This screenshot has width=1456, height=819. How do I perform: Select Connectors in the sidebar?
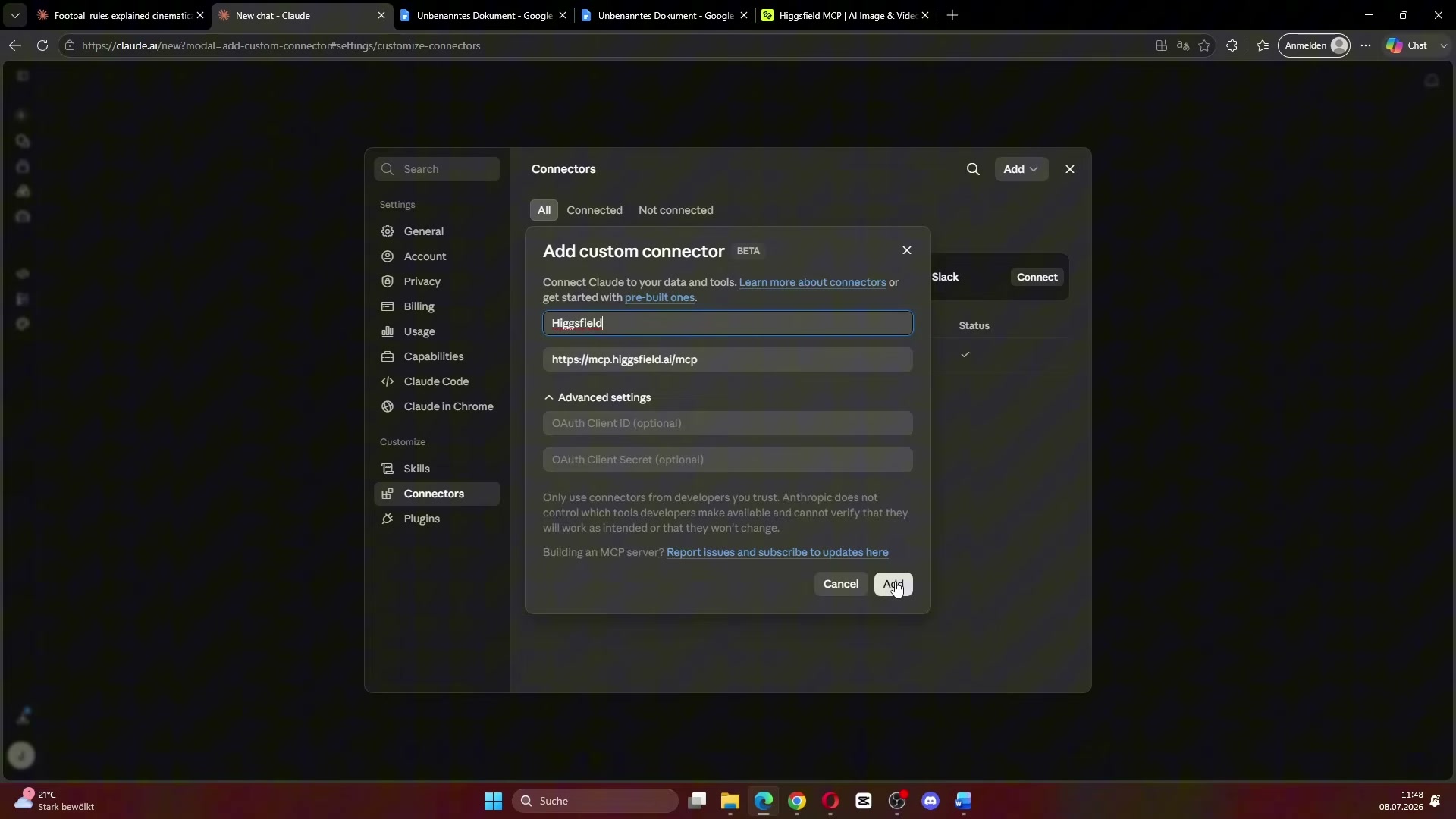click(437, 494)
